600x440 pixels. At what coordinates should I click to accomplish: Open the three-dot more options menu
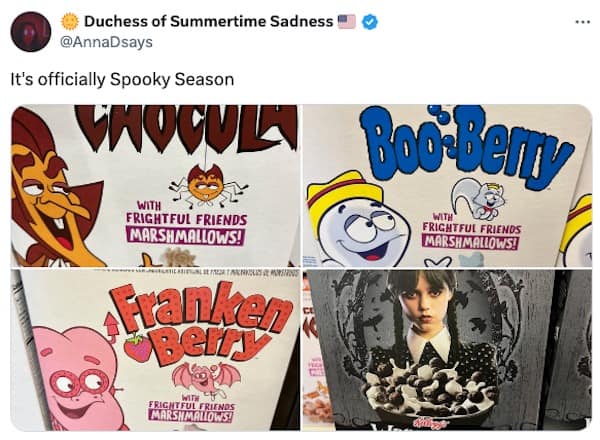click(582, 21)
